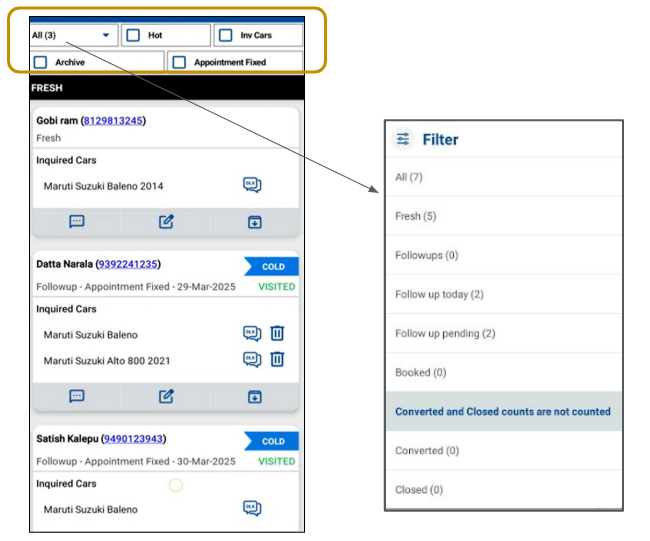Click the Filter panel title

[x=440, y=140]
